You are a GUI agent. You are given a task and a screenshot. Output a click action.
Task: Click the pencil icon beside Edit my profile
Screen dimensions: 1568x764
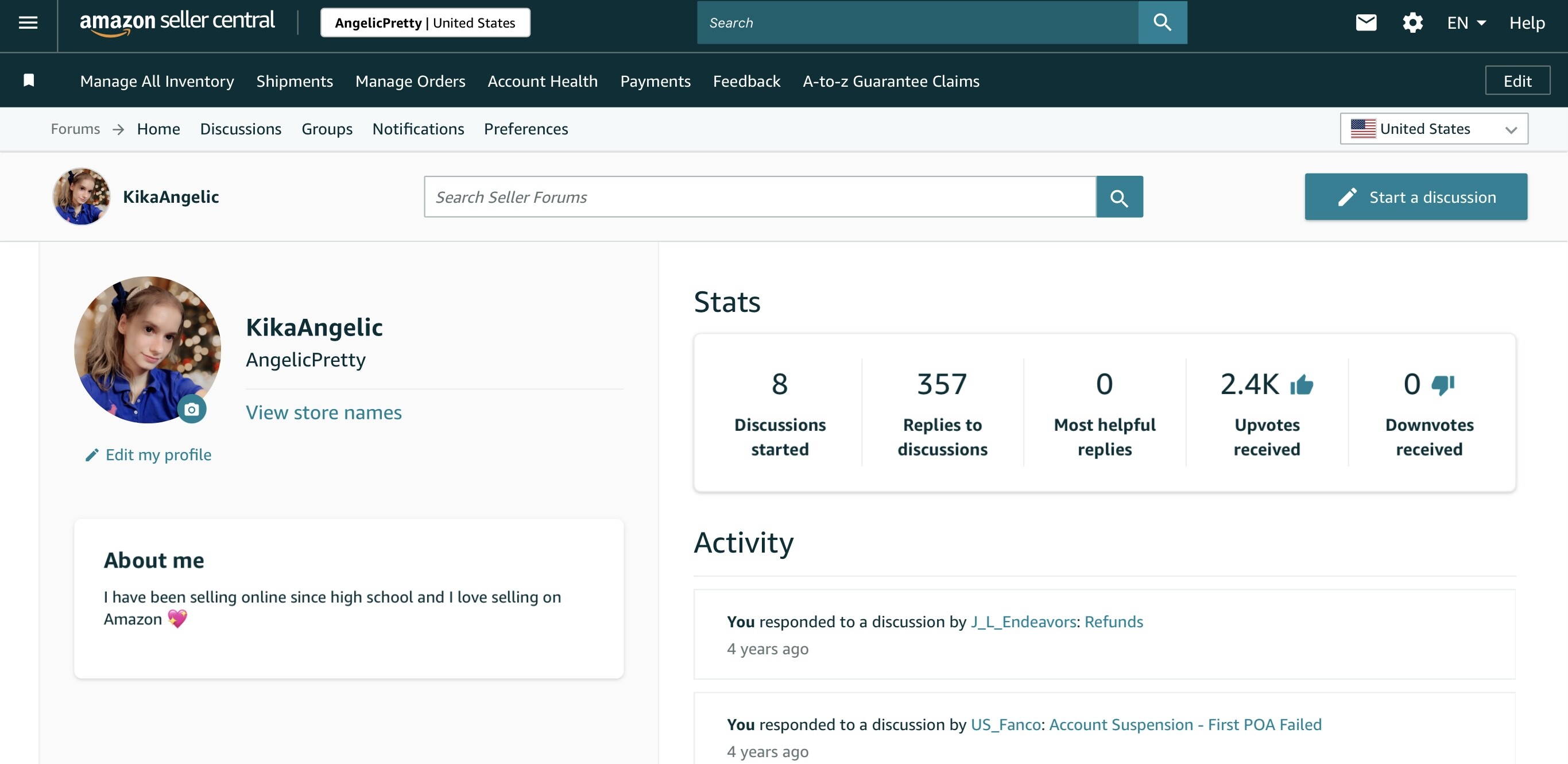pyautogui.click(x=92, y=455)
